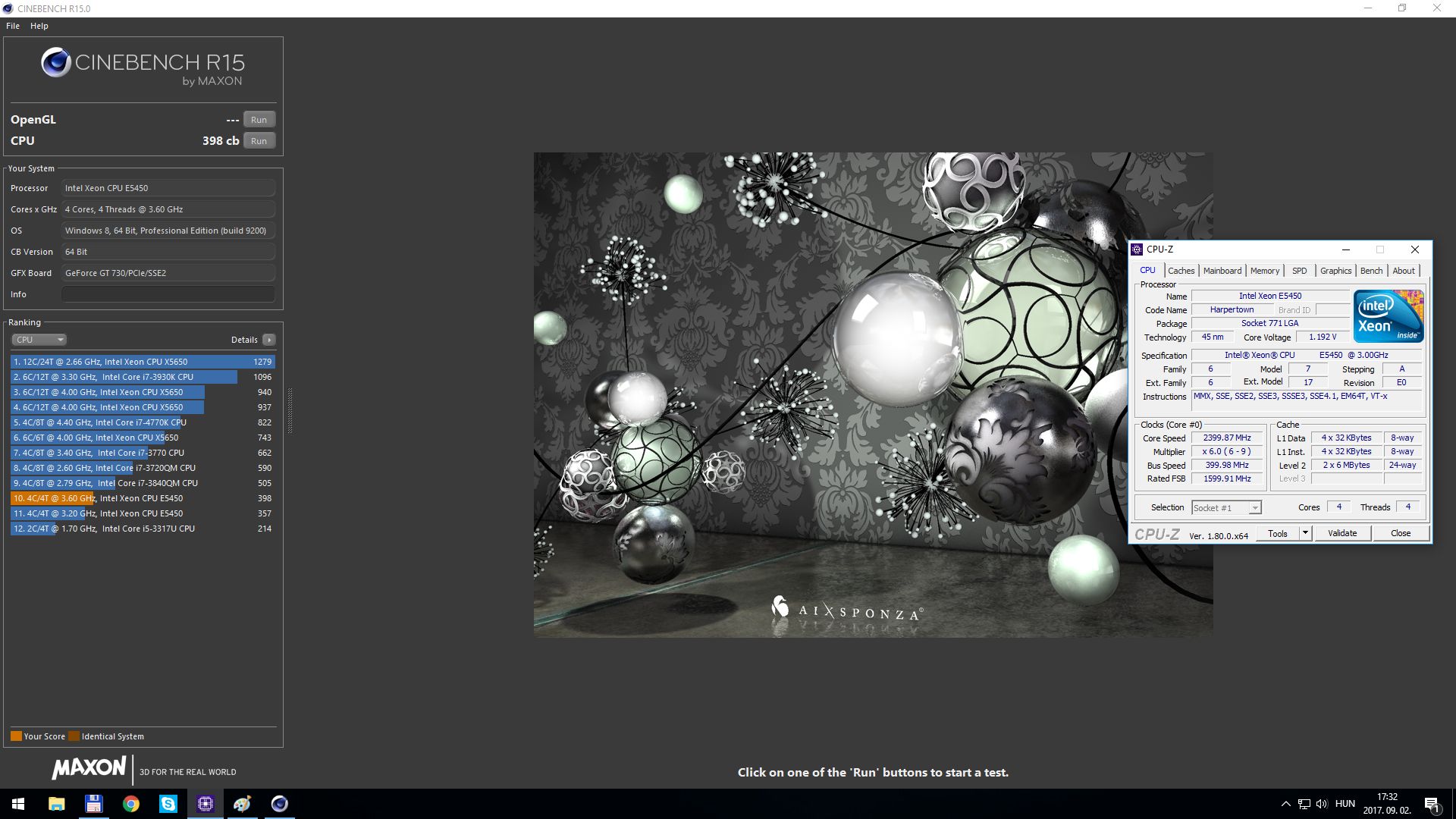Click the Cinebench R15 logo icon
The height and width of the screenshot is (819, 1456).
click(x=56, y=63)
